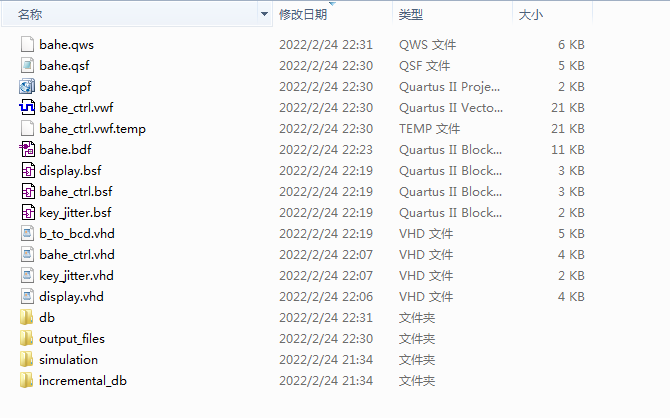
Task: Click the display.bsf symbol file icon
Action: pyautogui.click(x=28, y=170)
